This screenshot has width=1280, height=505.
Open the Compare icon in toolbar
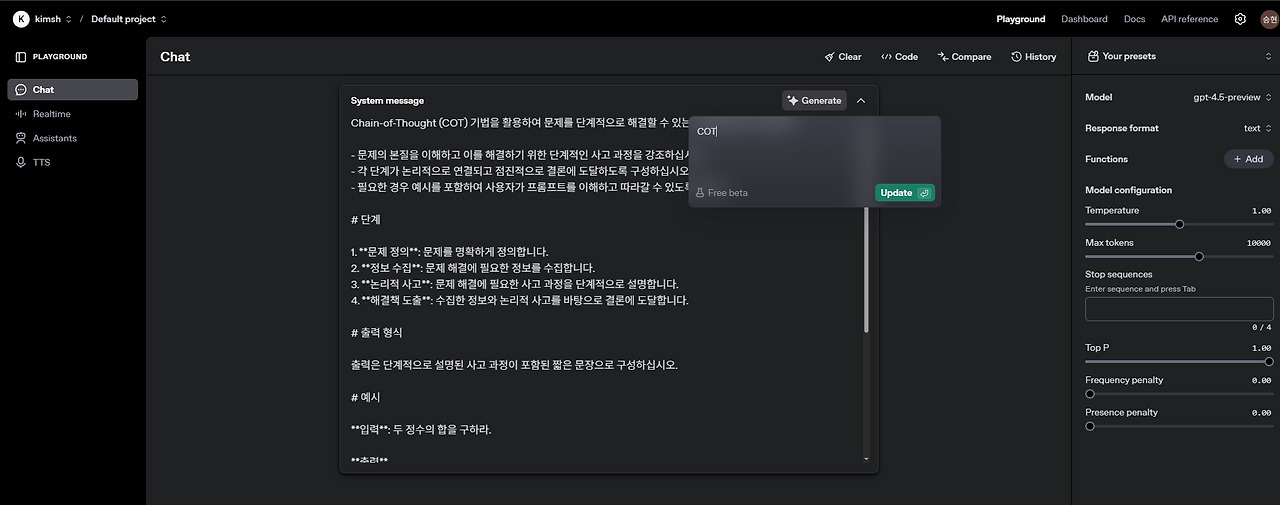pos(943,57)
